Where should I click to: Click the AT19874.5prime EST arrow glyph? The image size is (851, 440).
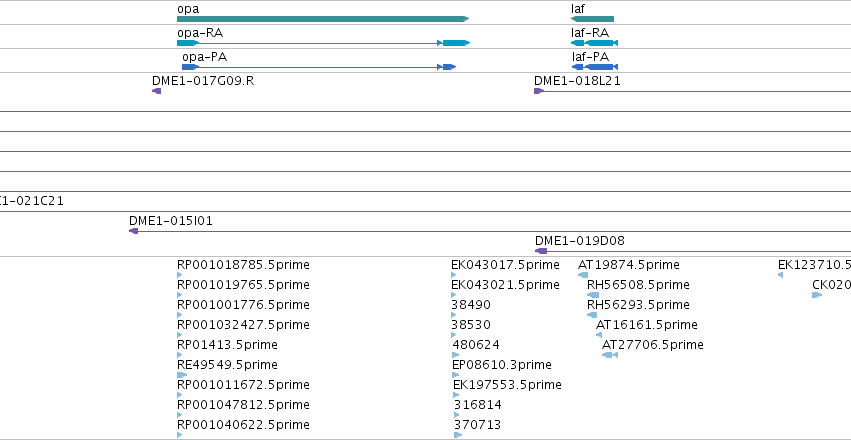click(x=583, y=275)
